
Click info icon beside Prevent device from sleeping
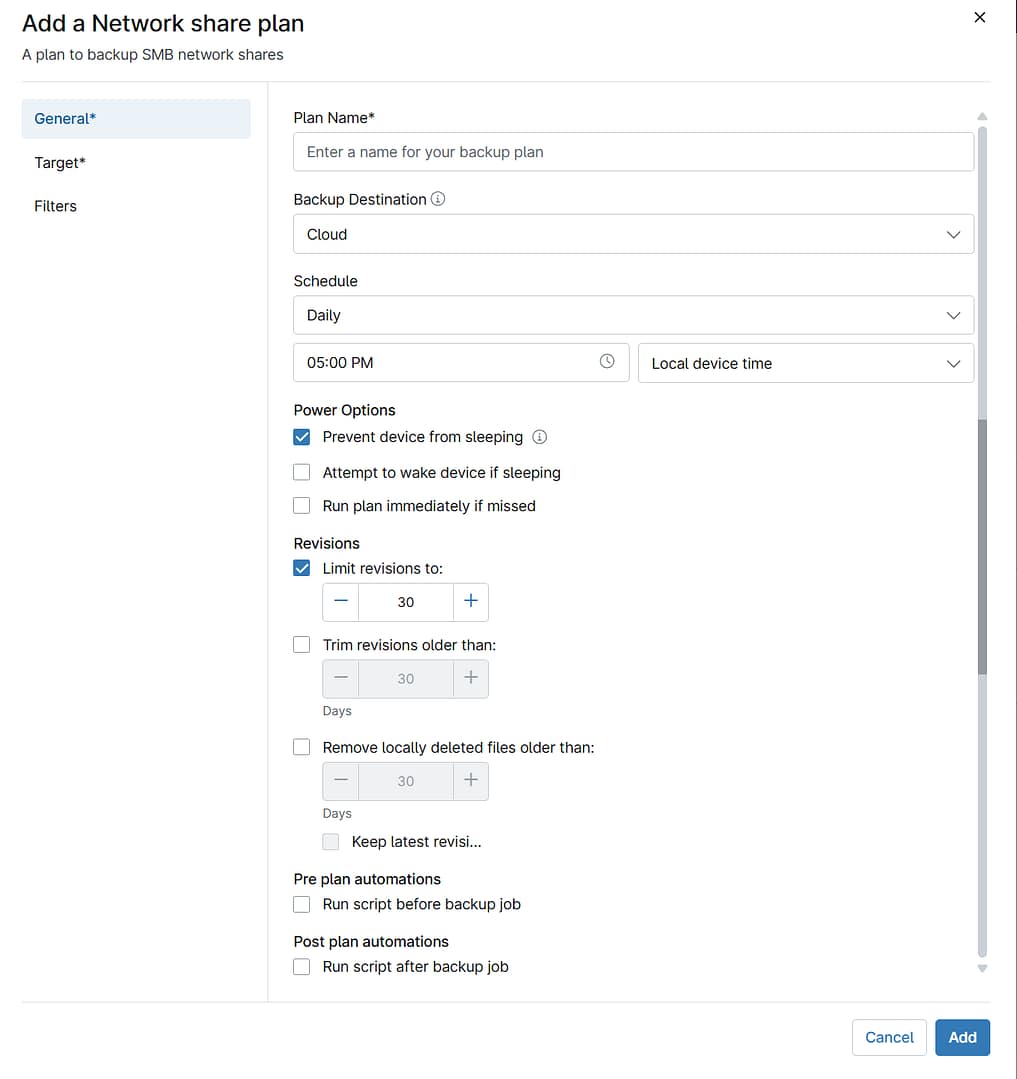click(540, 437)
